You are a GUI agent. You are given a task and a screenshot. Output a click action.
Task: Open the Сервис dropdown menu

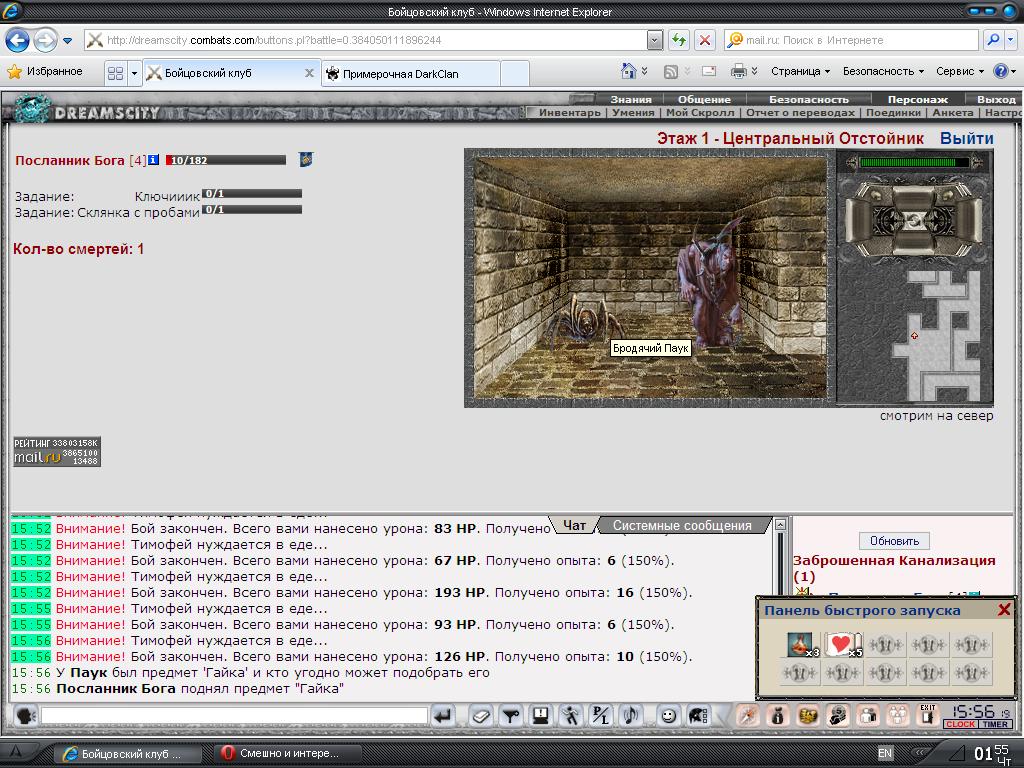click(959, 71)
